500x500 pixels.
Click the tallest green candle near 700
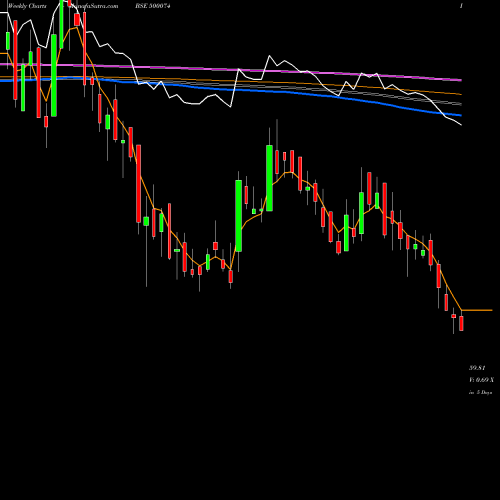point(239,216)
